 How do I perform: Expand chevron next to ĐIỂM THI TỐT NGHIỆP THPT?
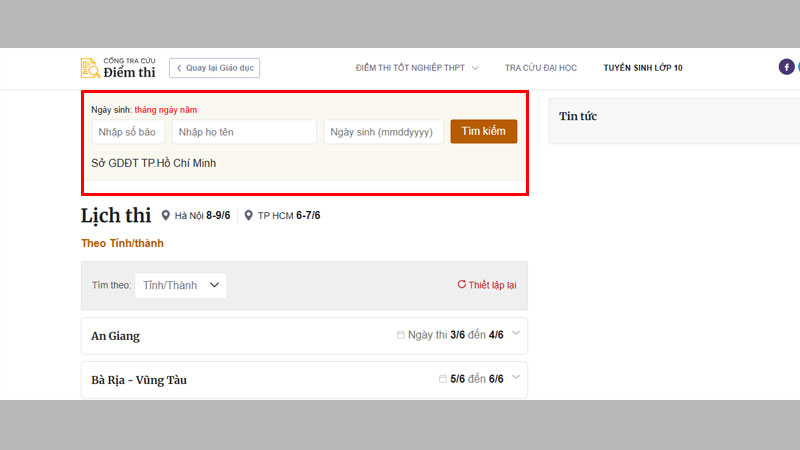click(x=475, y=68)
